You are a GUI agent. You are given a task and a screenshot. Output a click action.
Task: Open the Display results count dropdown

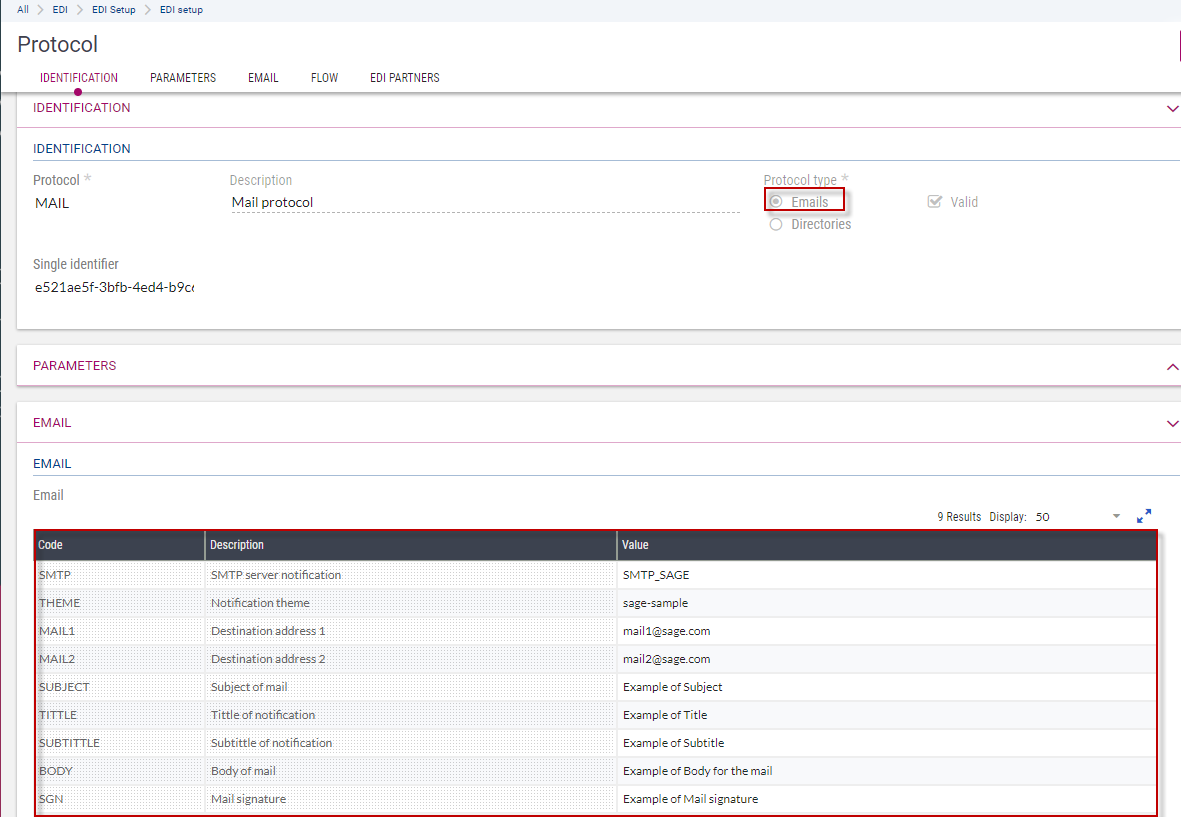[x=1116, y=517]
